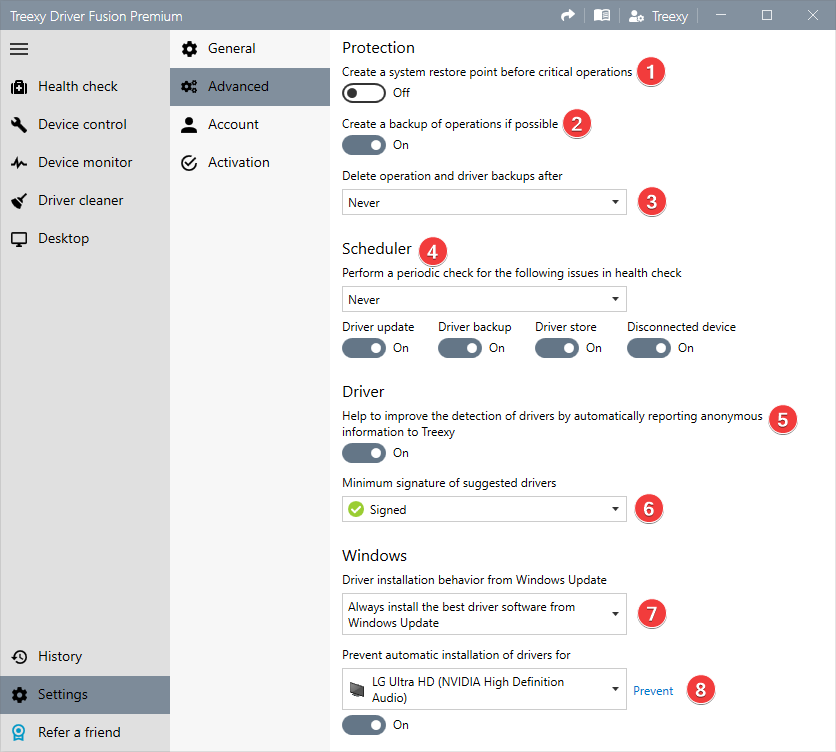
Task: Open the periodic check frequency dropdown
Action: point(484,299)
